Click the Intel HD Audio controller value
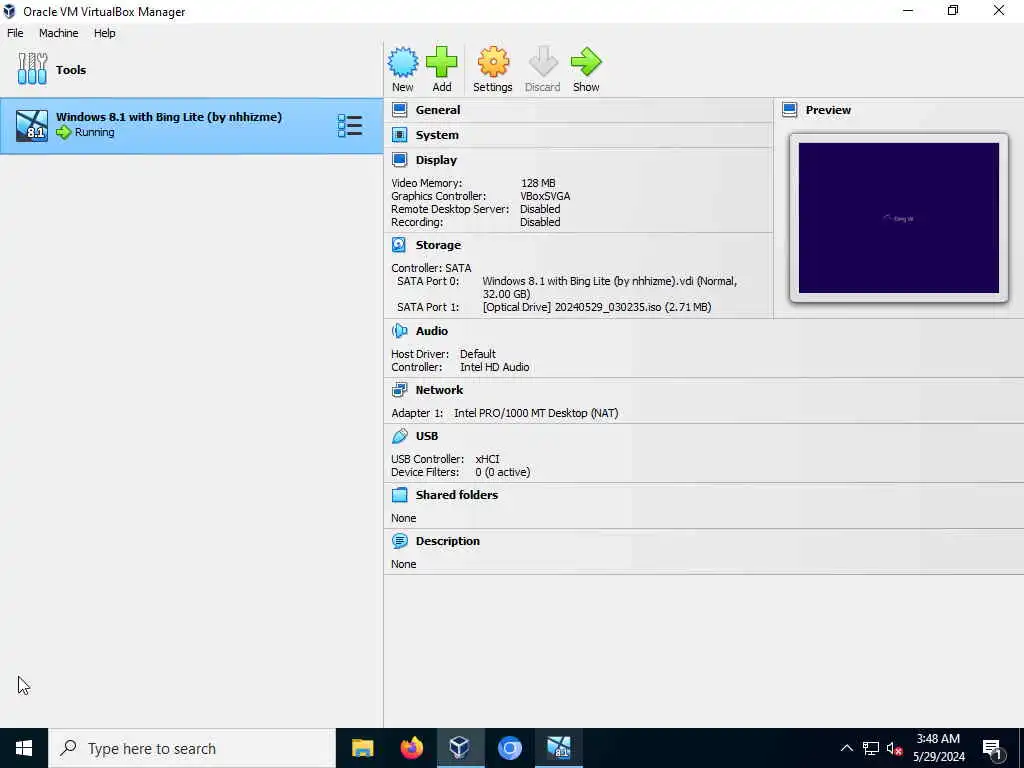This screenshot has height=768, width=1024. pyautogui.click(x=494, y=367)
